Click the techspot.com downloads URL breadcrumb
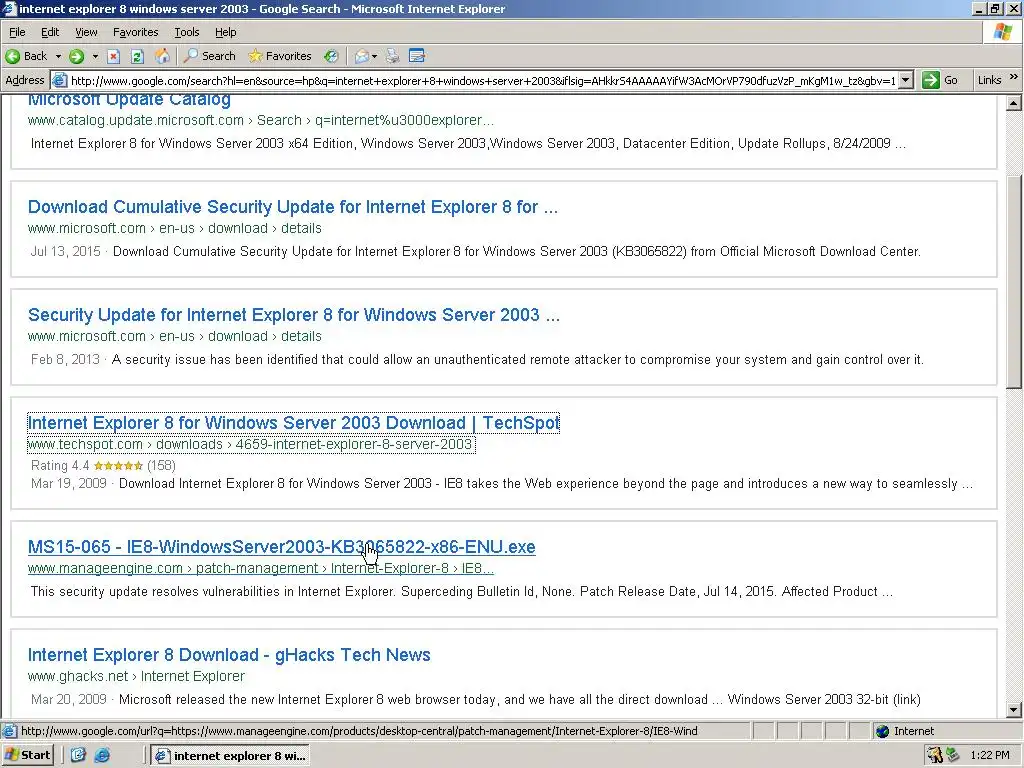The height and width of the screenshot is (768, 1024). pos(251,445)
